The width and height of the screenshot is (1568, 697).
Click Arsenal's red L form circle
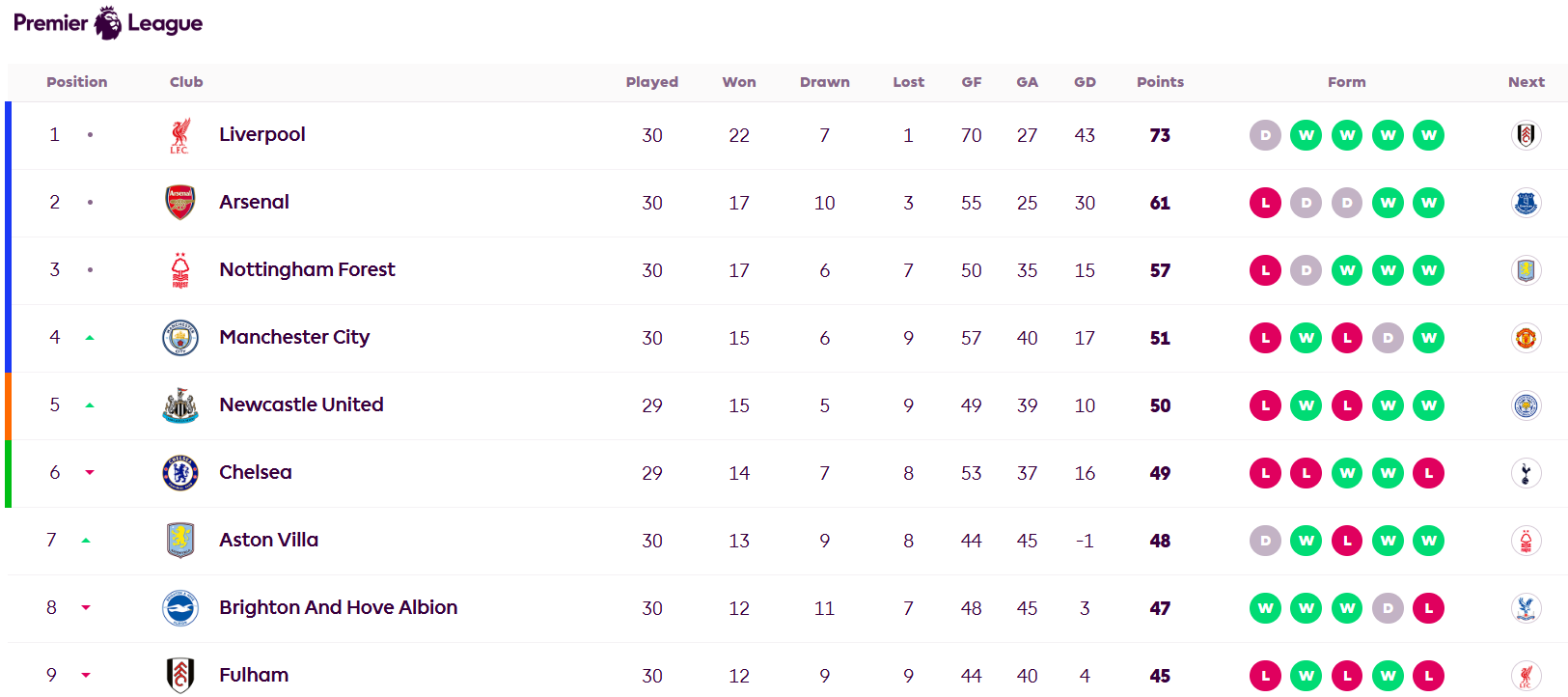(1265, 203)
